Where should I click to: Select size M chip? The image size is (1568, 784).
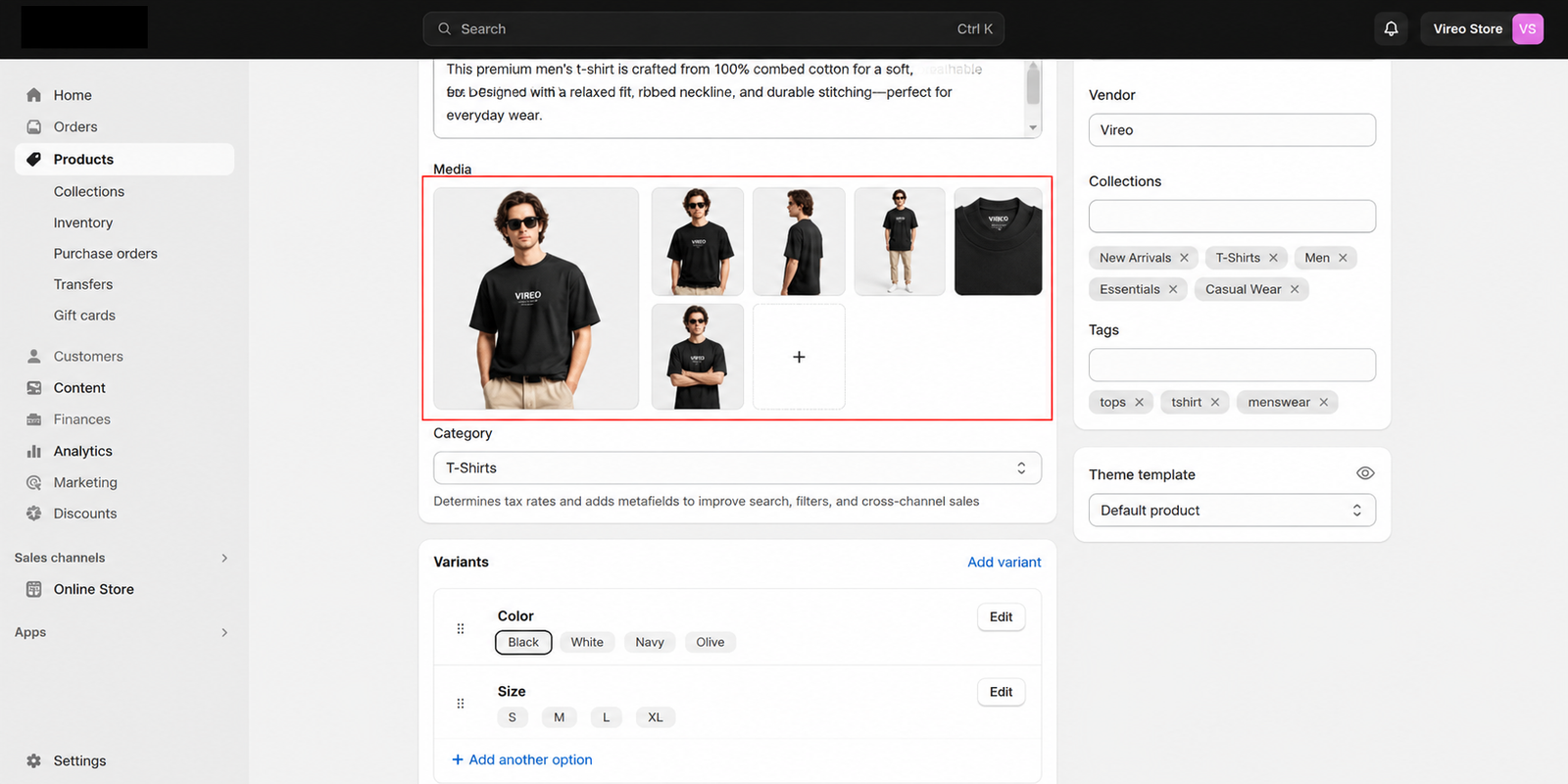coord(559,717)
